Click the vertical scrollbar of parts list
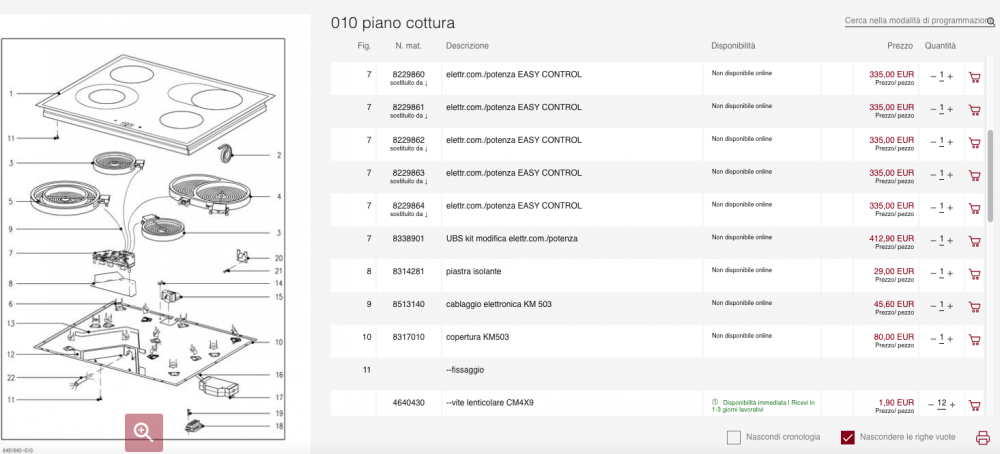 pyautogui.click(x=990, y=177)
